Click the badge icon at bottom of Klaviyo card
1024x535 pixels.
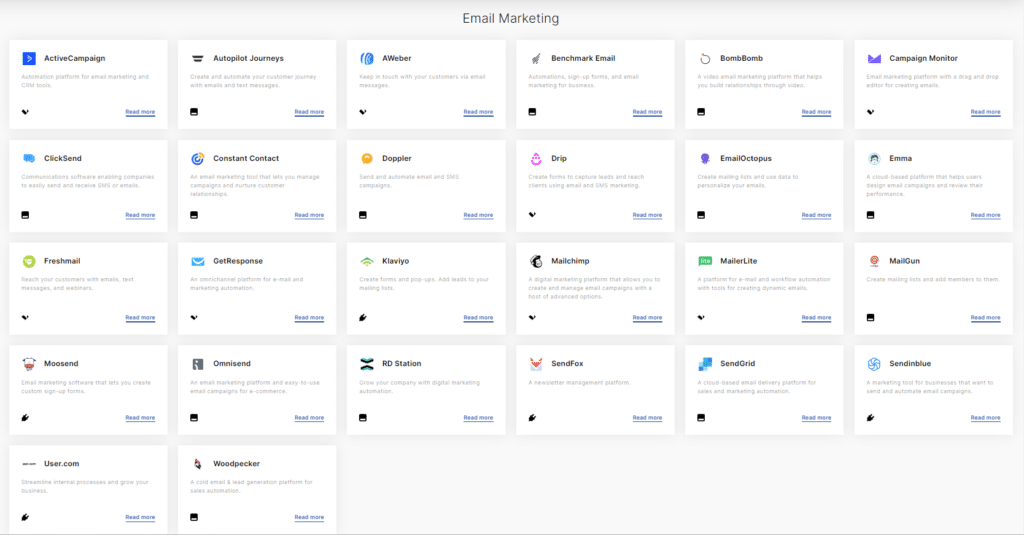(x=363, y=317)
